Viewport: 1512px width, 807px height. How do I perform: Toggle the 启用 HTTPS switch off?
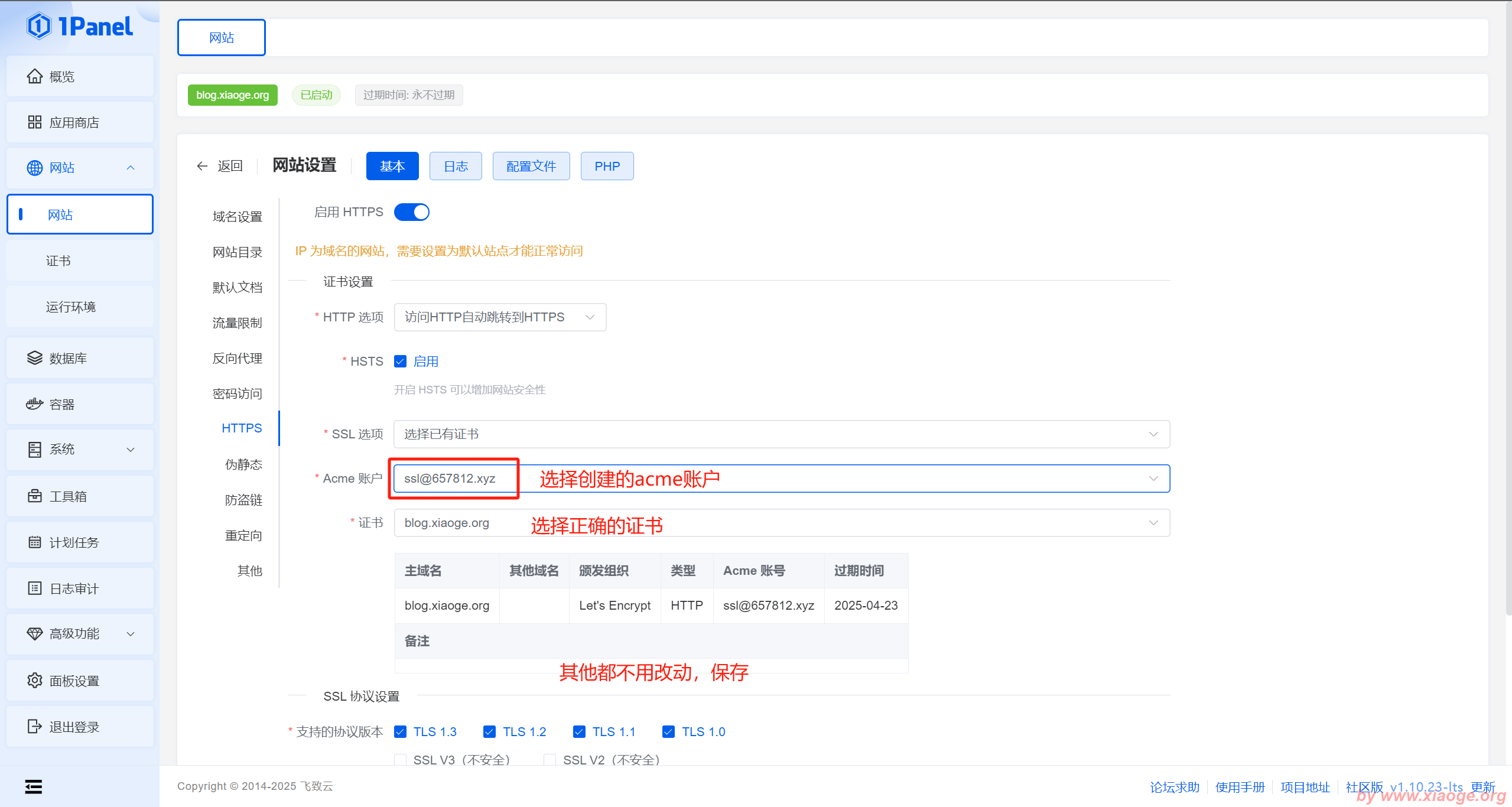click(412, 212)
